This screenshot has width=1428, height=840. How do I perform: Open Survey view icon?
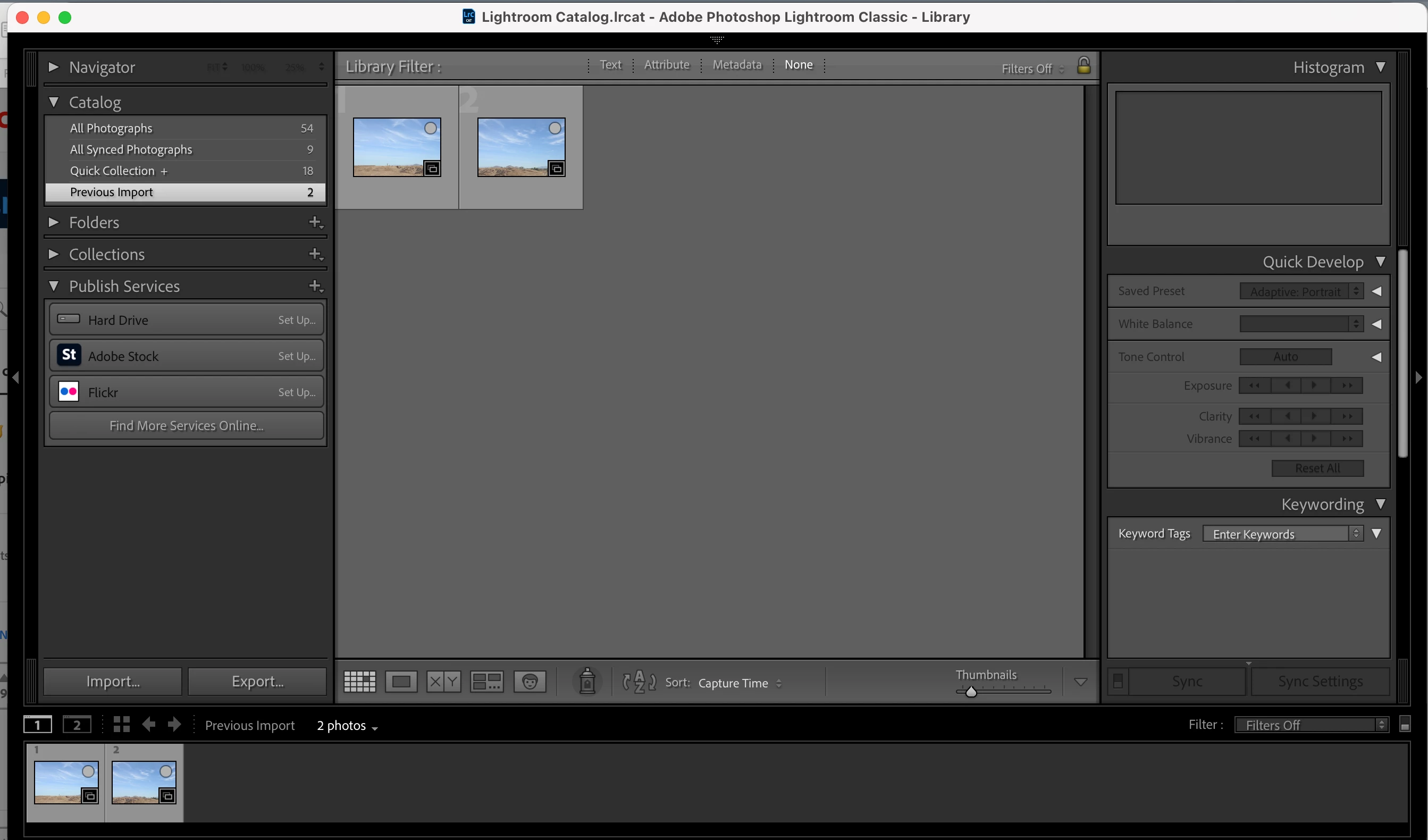(x=486, y=681)
